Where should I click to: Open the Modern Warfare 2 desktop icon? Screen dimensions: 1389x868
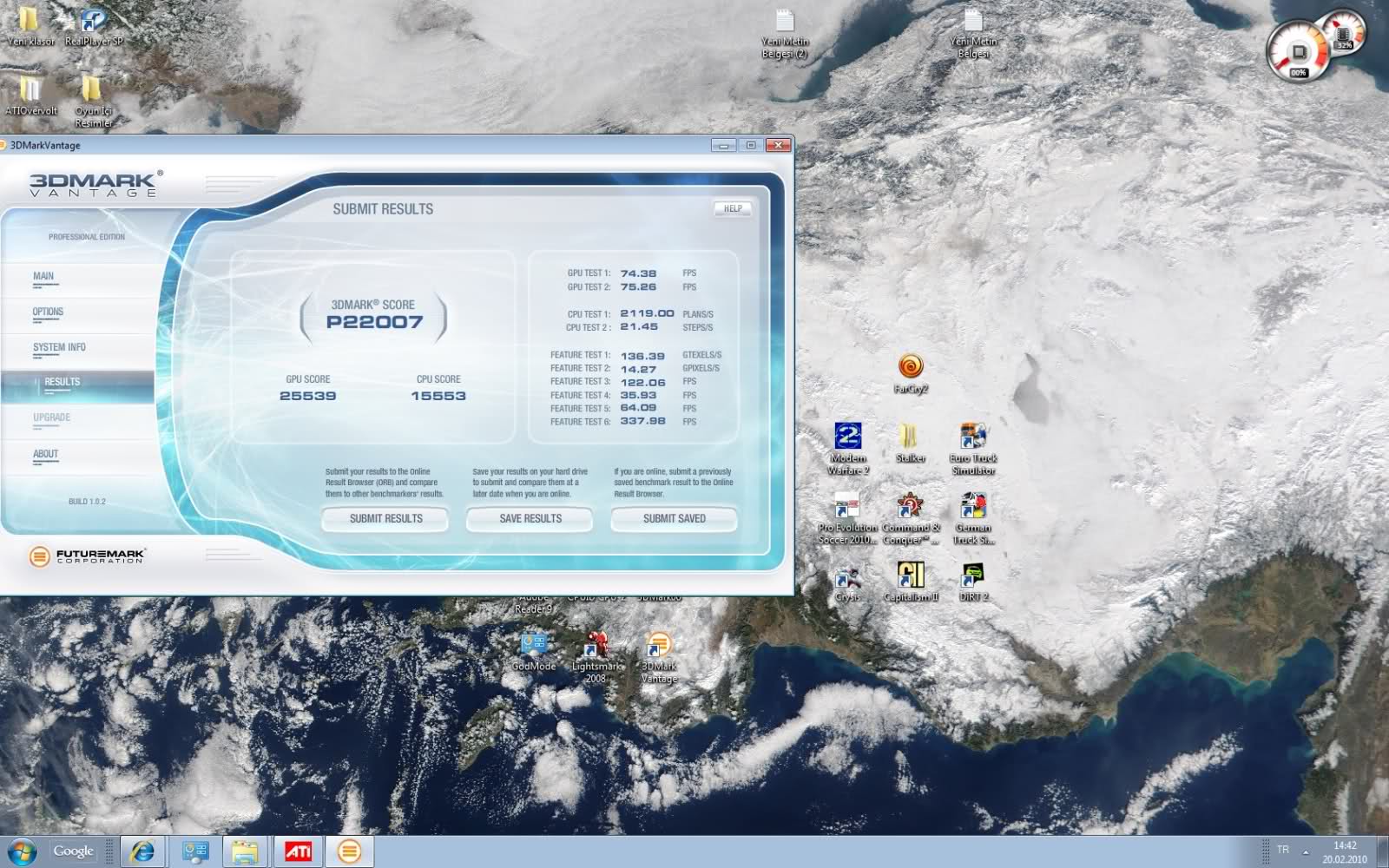click(x=848, y=448)
